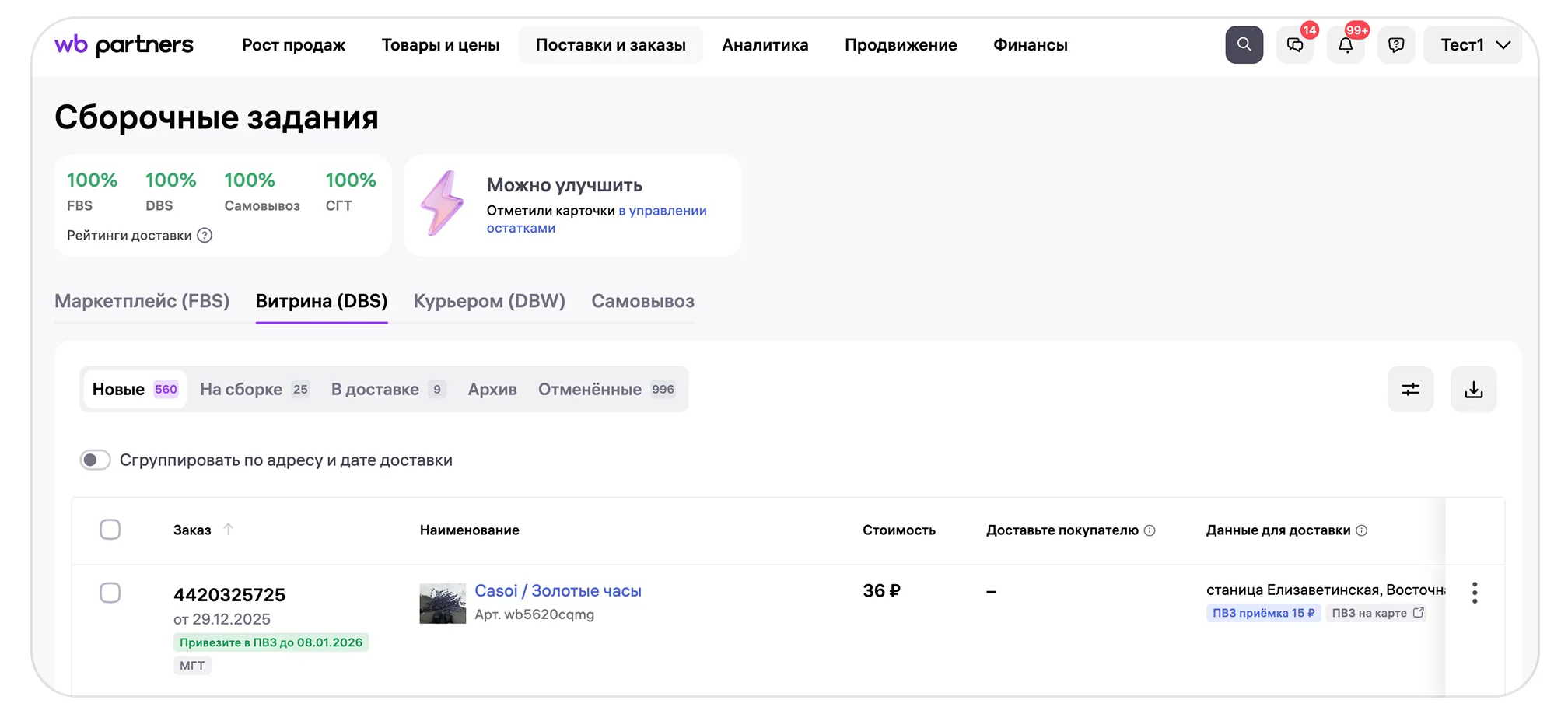Click the Casoi watch product thumbnail
The width and height of the screenshot is (1568, 714).
coord(443,604)
